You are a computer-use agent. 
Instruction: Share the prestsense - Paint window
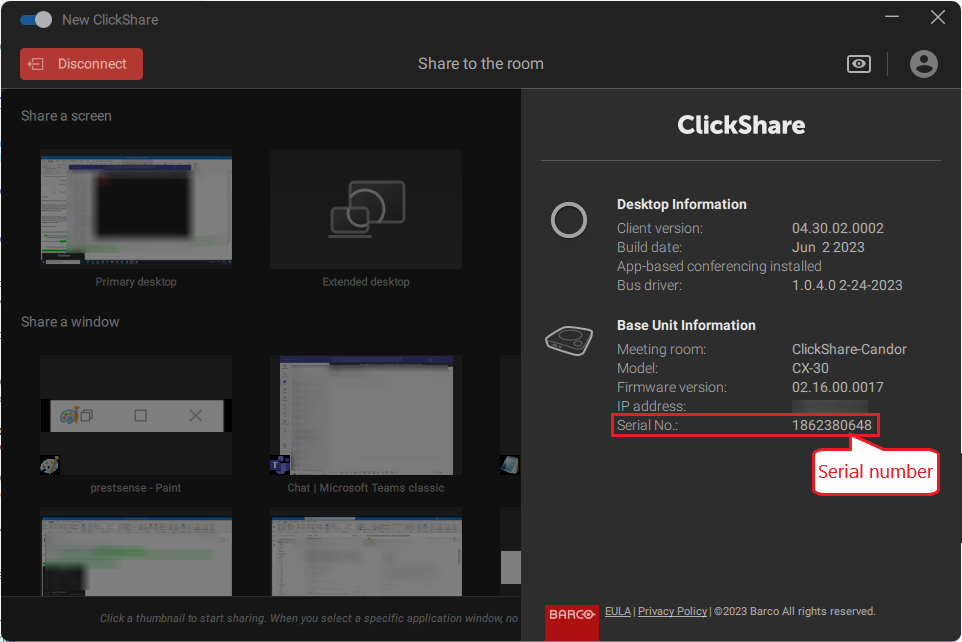point(136,415)
